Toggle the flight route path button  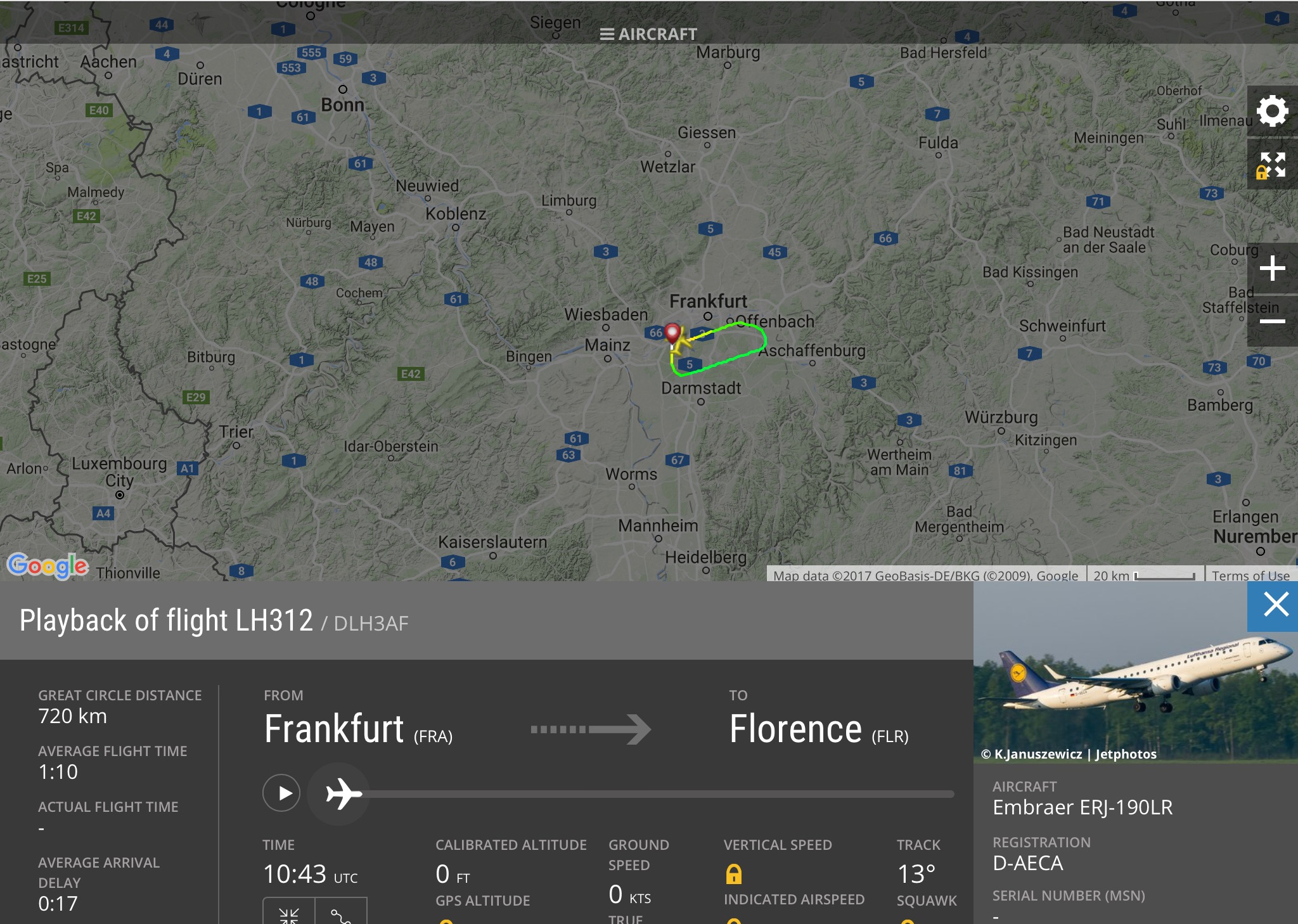coord(341,913)
